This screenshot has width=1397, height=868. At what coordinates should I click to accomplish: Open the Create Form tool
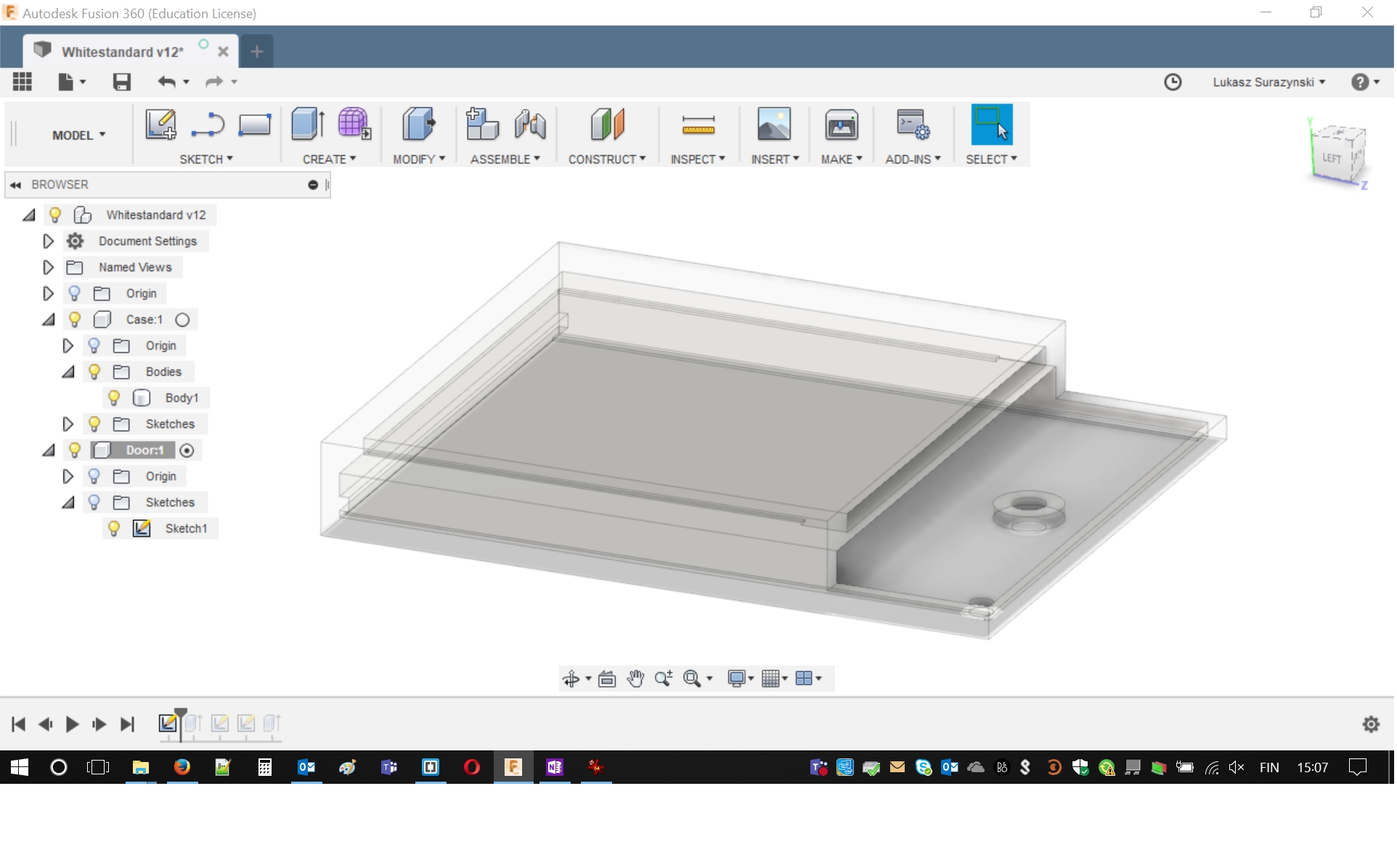click(354, 124)
